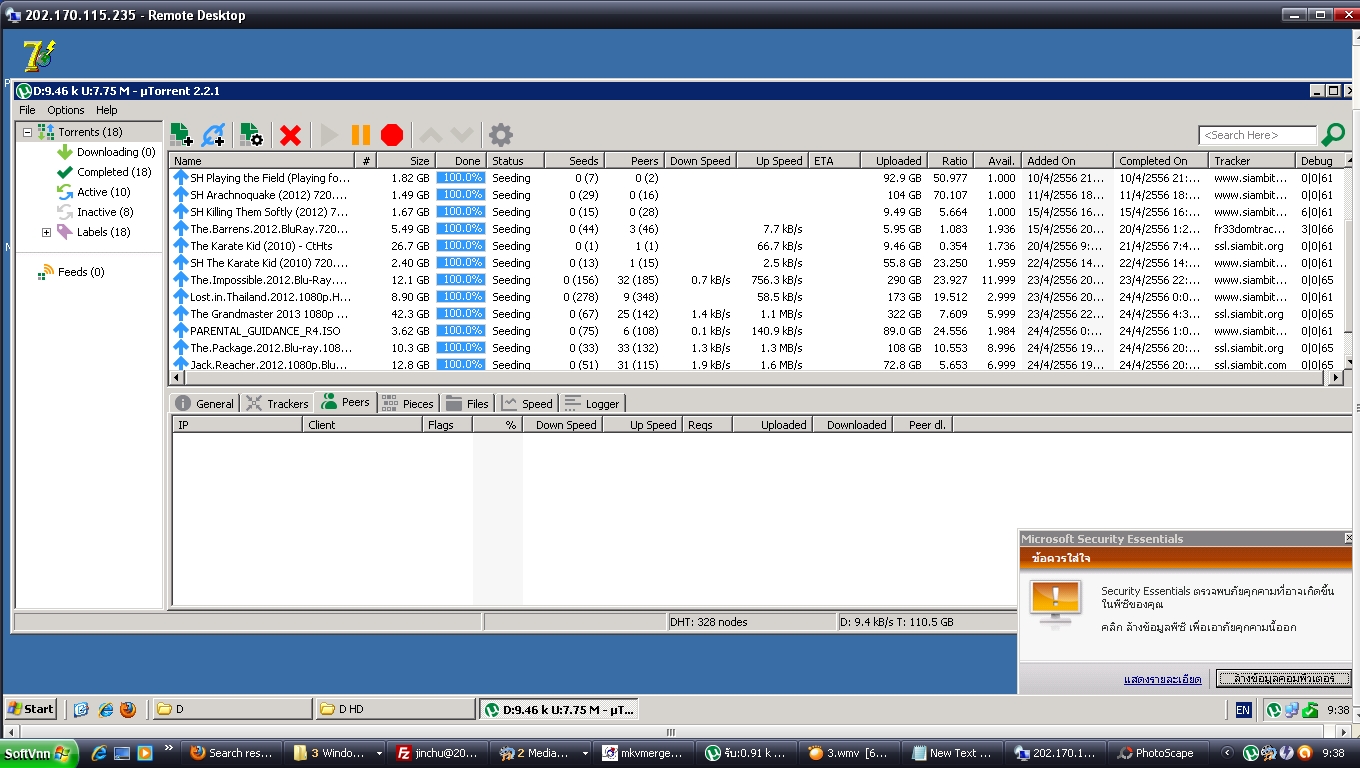This screenshot has width=1360, height=768.
Task: Select the Lost.in.Thailand.2012.1080p torrent row
Action: pos(757,297)
